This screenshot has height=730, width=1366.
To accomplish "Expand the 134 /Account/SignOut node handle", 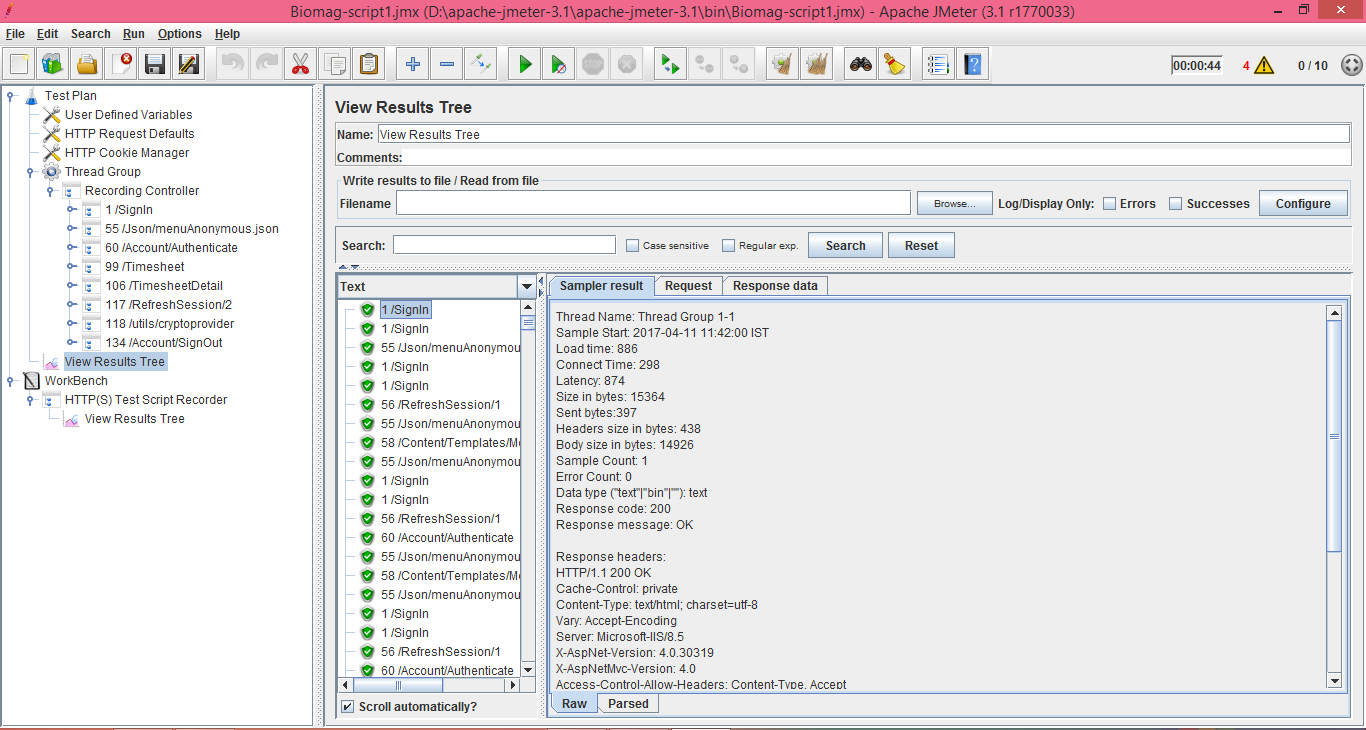I will click(x=71, y=343).
